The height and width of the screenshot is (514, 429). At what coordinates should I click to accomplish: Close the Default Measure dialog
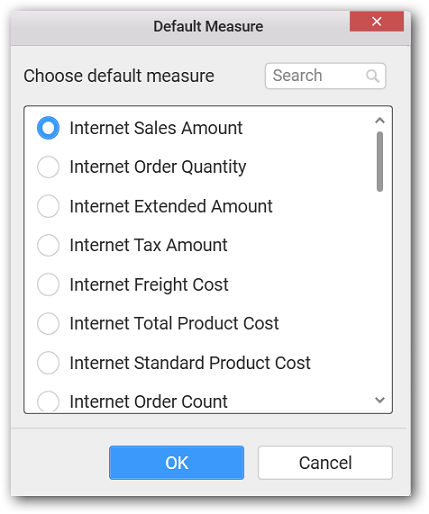tap(377, 21)
